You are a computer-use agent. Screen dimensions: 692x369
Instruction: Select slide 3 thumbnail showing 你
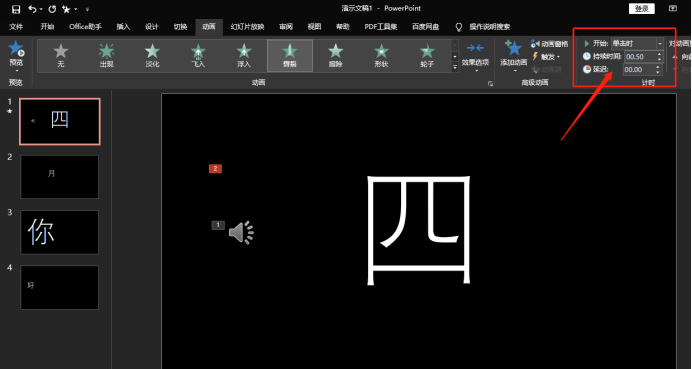[60, 232]
